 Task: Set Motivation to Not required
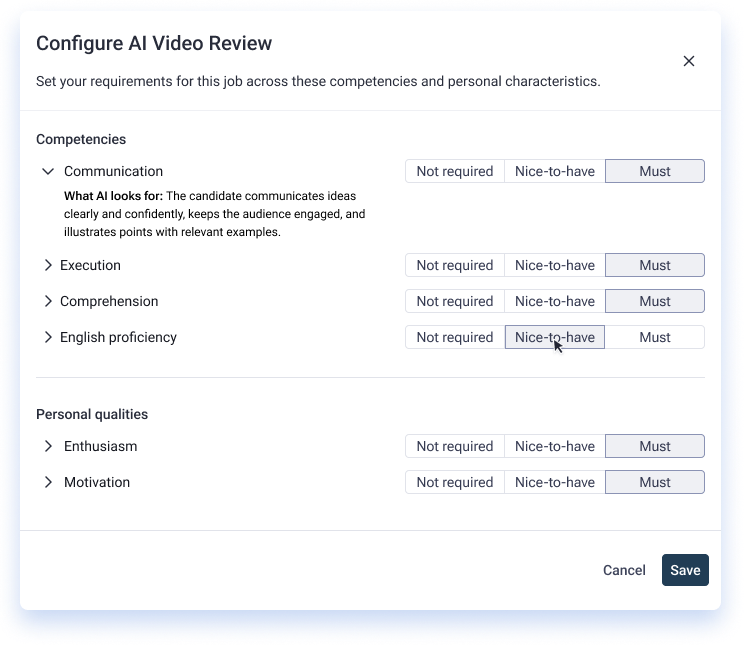[x=455, y=482]
